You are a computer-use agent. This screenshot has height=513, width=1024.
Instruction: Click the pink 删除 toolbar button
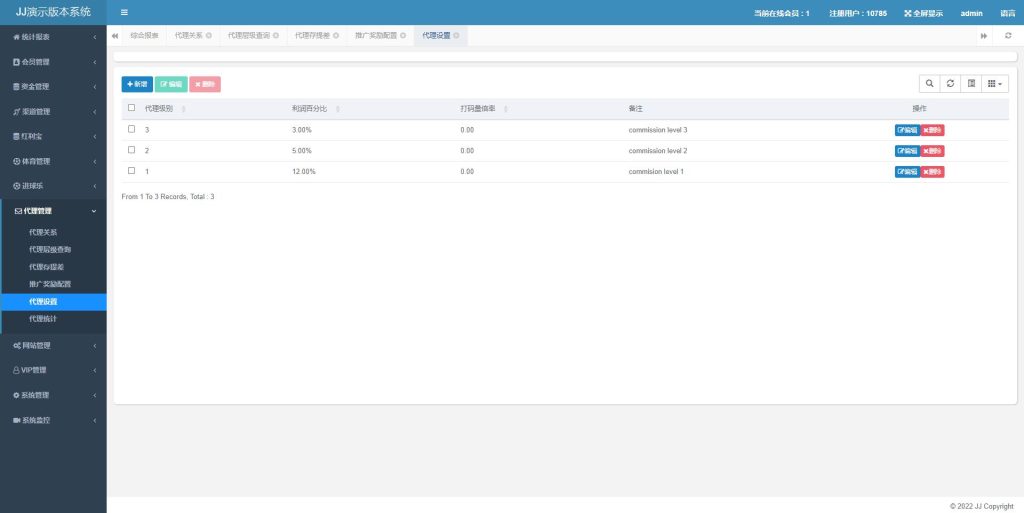[x=205, y=84]
